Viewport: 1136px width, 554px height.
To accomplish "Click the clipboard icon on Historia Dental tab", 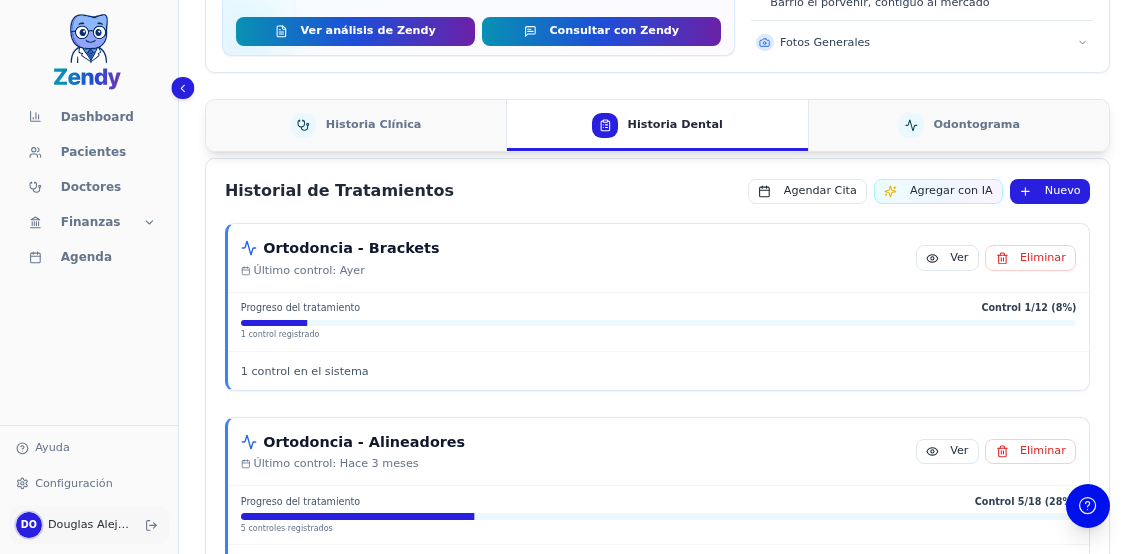I will [x=605, y=125].
